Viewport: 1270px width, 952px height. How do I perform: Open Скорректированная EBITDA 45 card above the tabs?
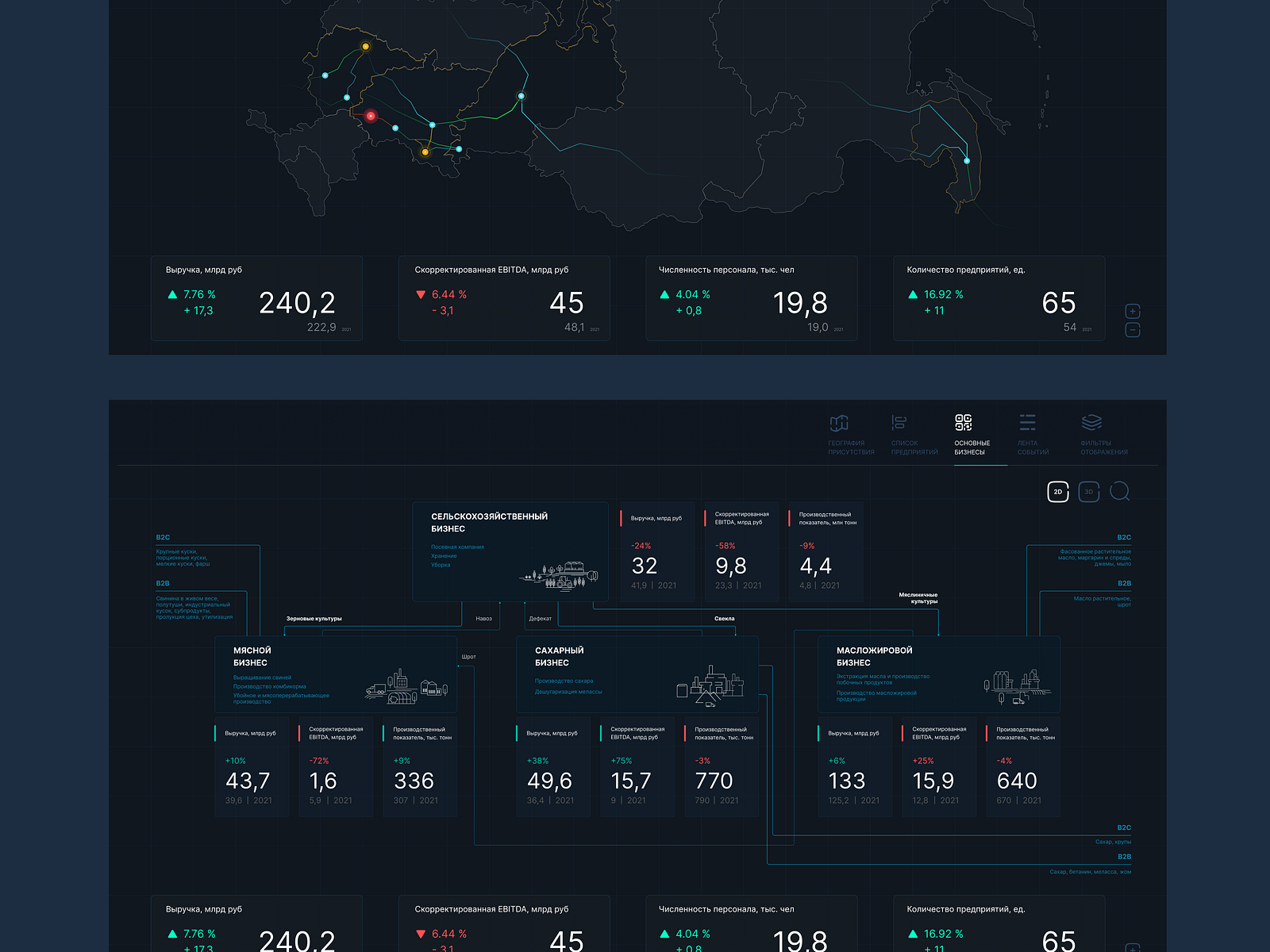point(504,298)
